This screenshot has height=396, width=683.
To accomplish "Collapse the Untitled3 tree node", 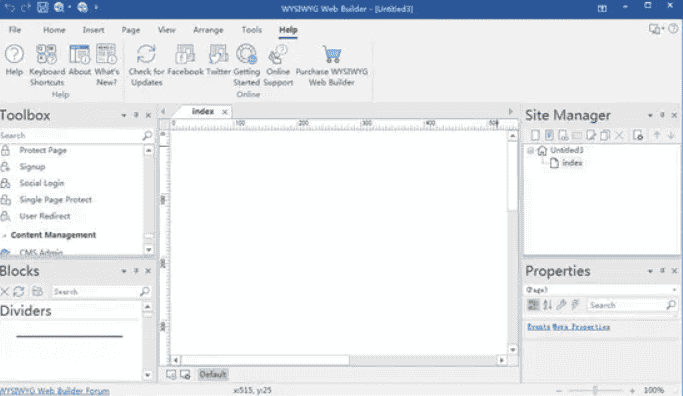I will coord(530,151).
